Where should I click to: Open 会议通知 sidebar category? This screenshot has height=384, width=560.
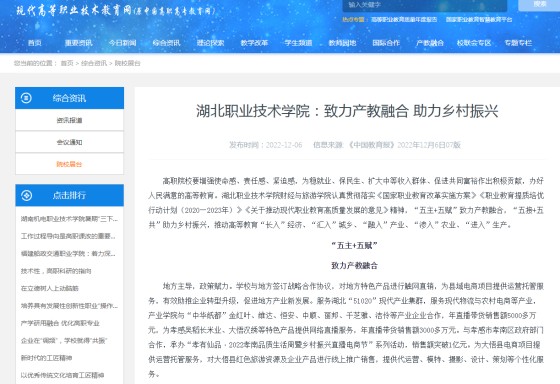[69, 142]
